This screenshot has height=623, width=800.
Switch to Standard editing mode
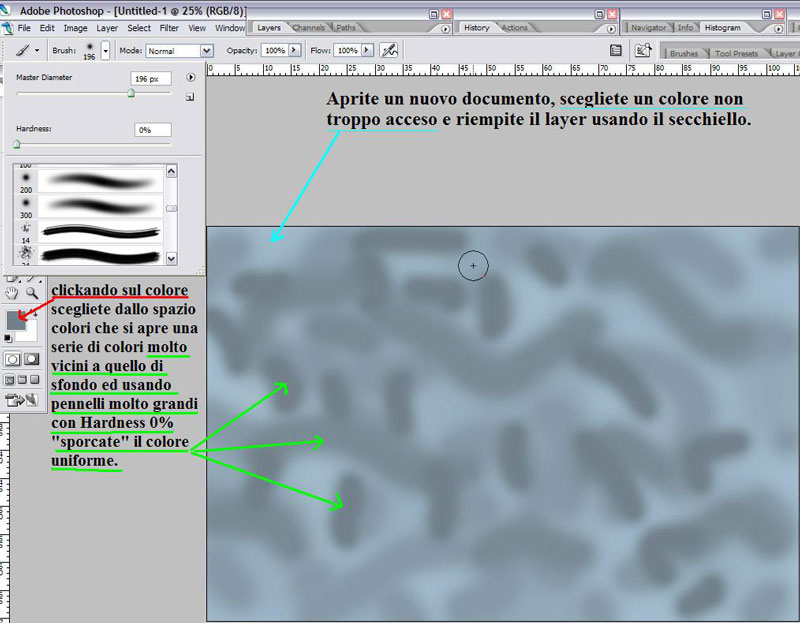click(13, 359)
